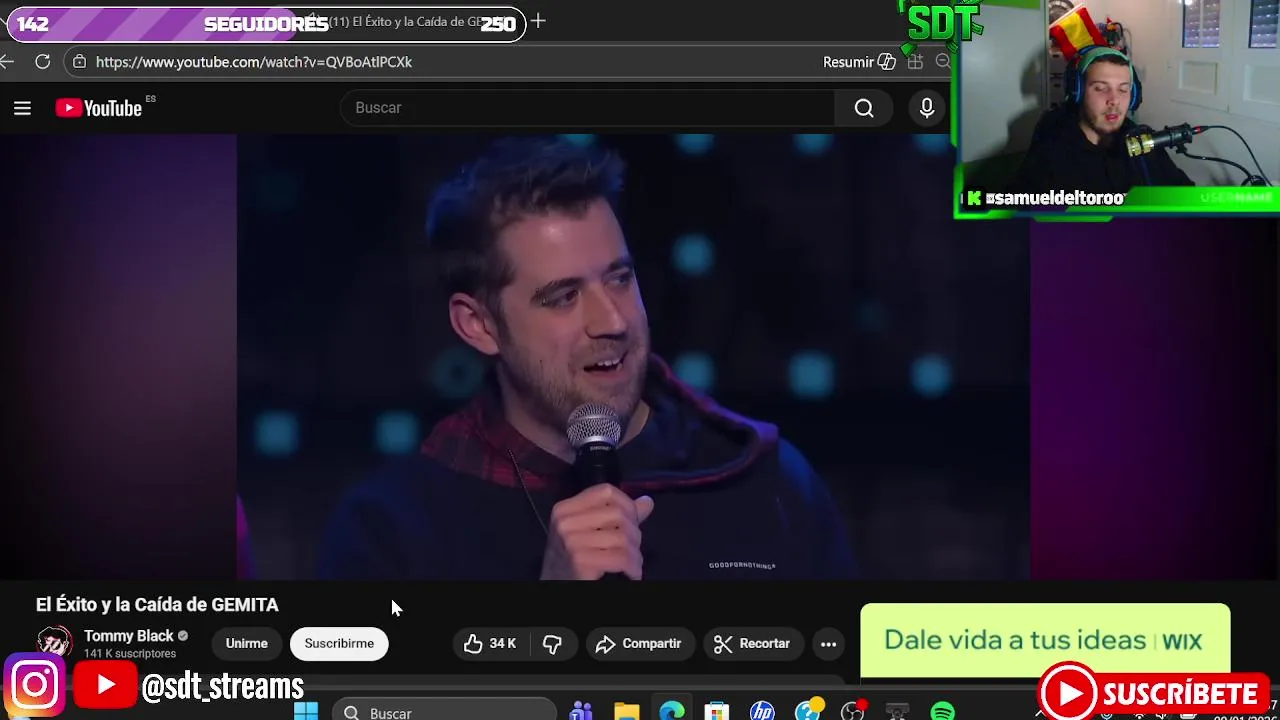This screenshot has width=1280, height=720.
Task: Click Resumir Copilot button in address bar
Action: tap(859, 62)
